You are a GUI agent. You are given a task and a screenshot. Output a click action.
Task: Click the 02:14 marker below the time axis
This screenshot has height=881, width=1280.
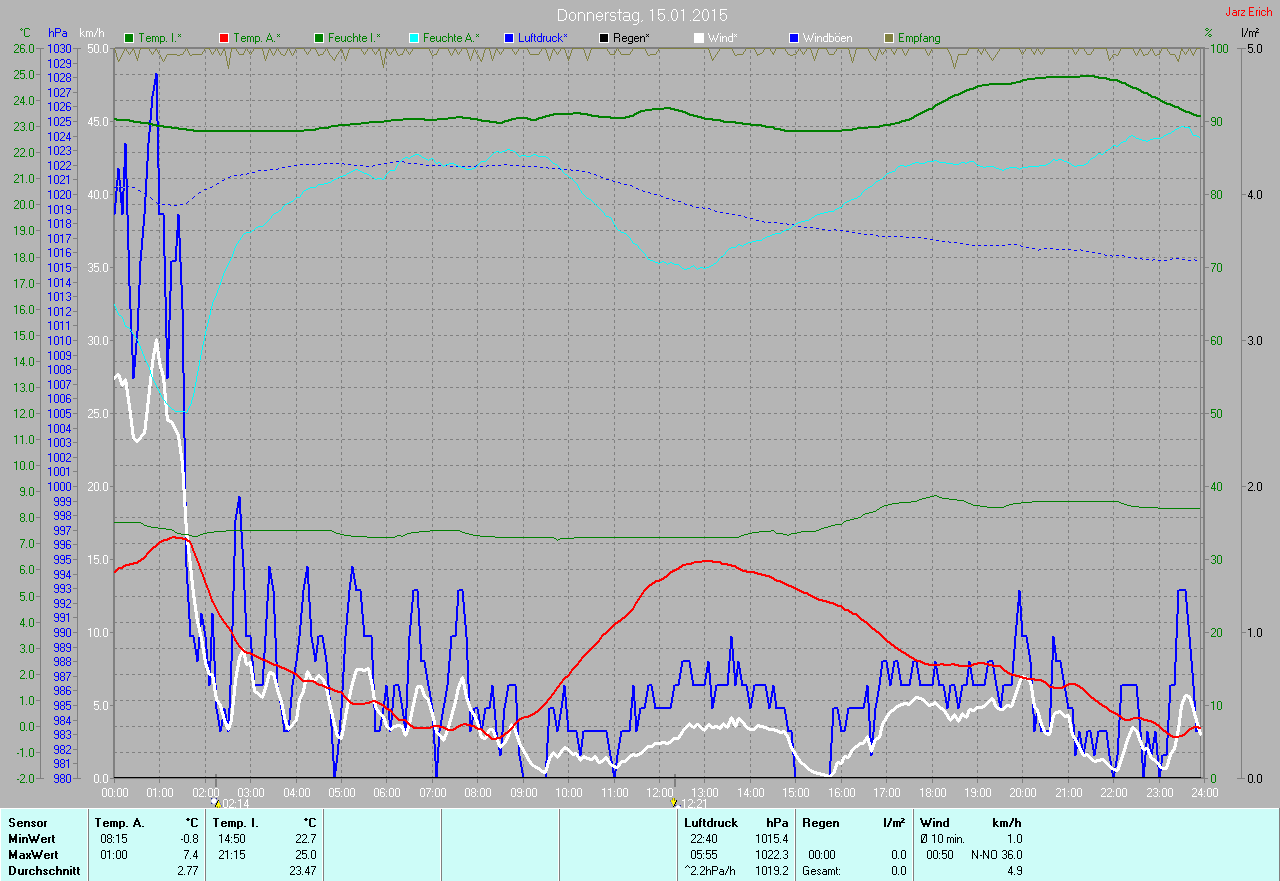[231, 803]
